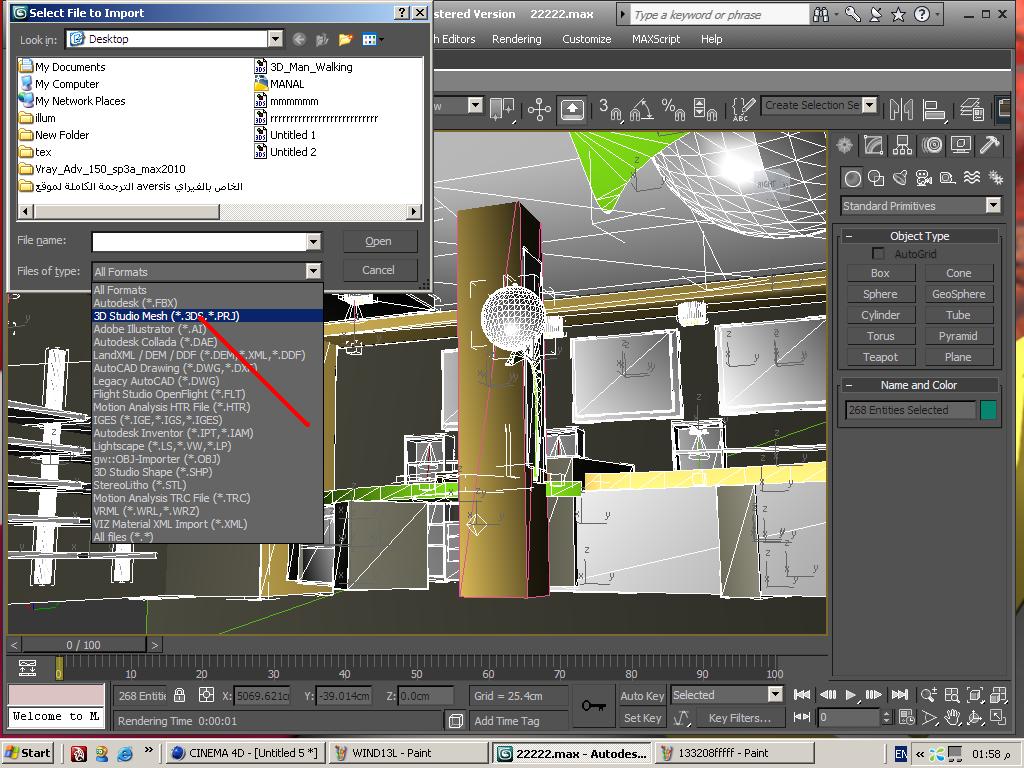Toggle the Spinner Snap icon

[705, 109]
